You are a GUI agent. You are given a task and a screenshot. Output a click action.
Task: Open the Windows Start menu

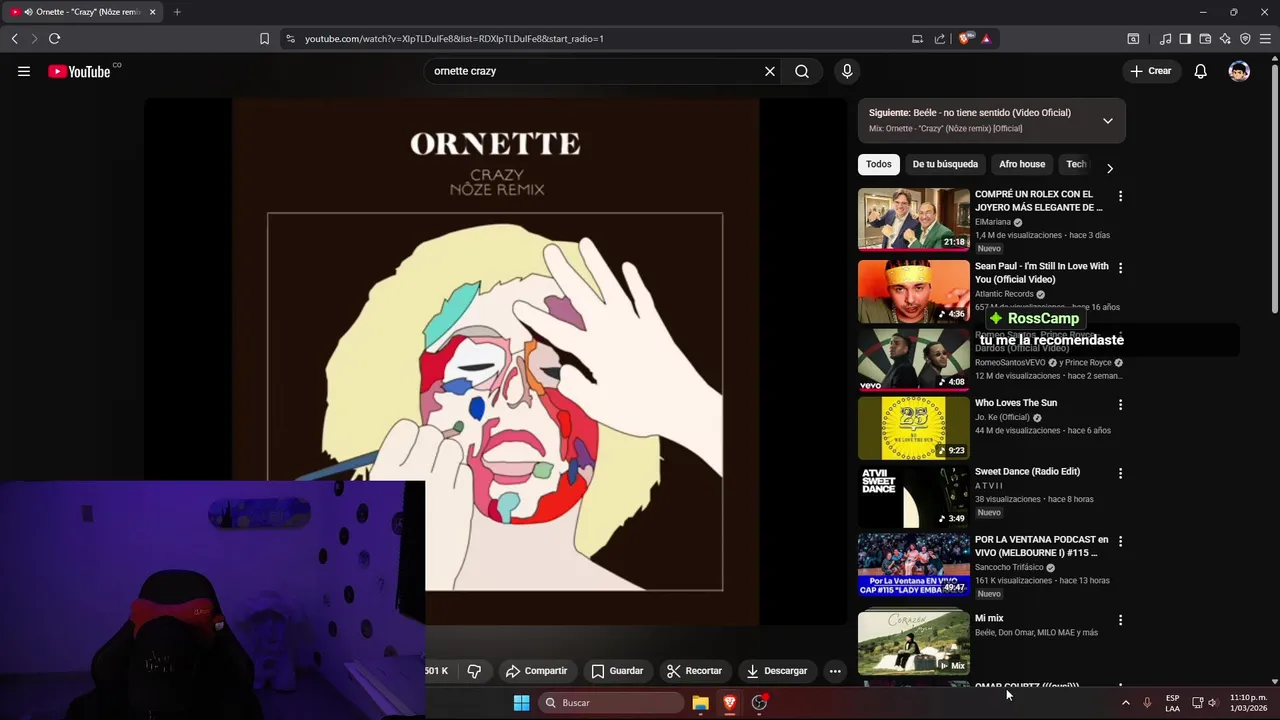[521, 703]
